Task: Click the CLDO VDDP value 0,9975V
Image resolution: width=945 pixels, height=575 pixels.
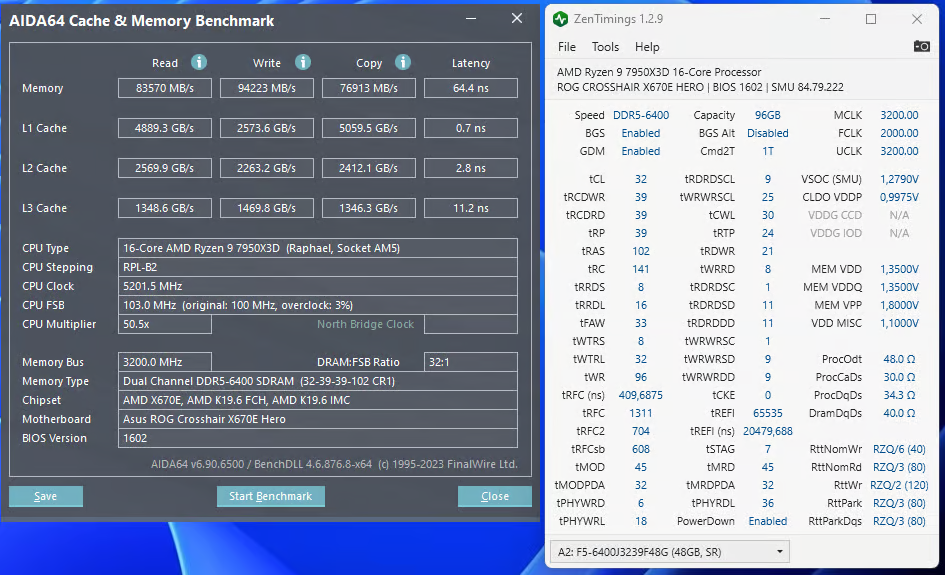Action: coord(899,197)
